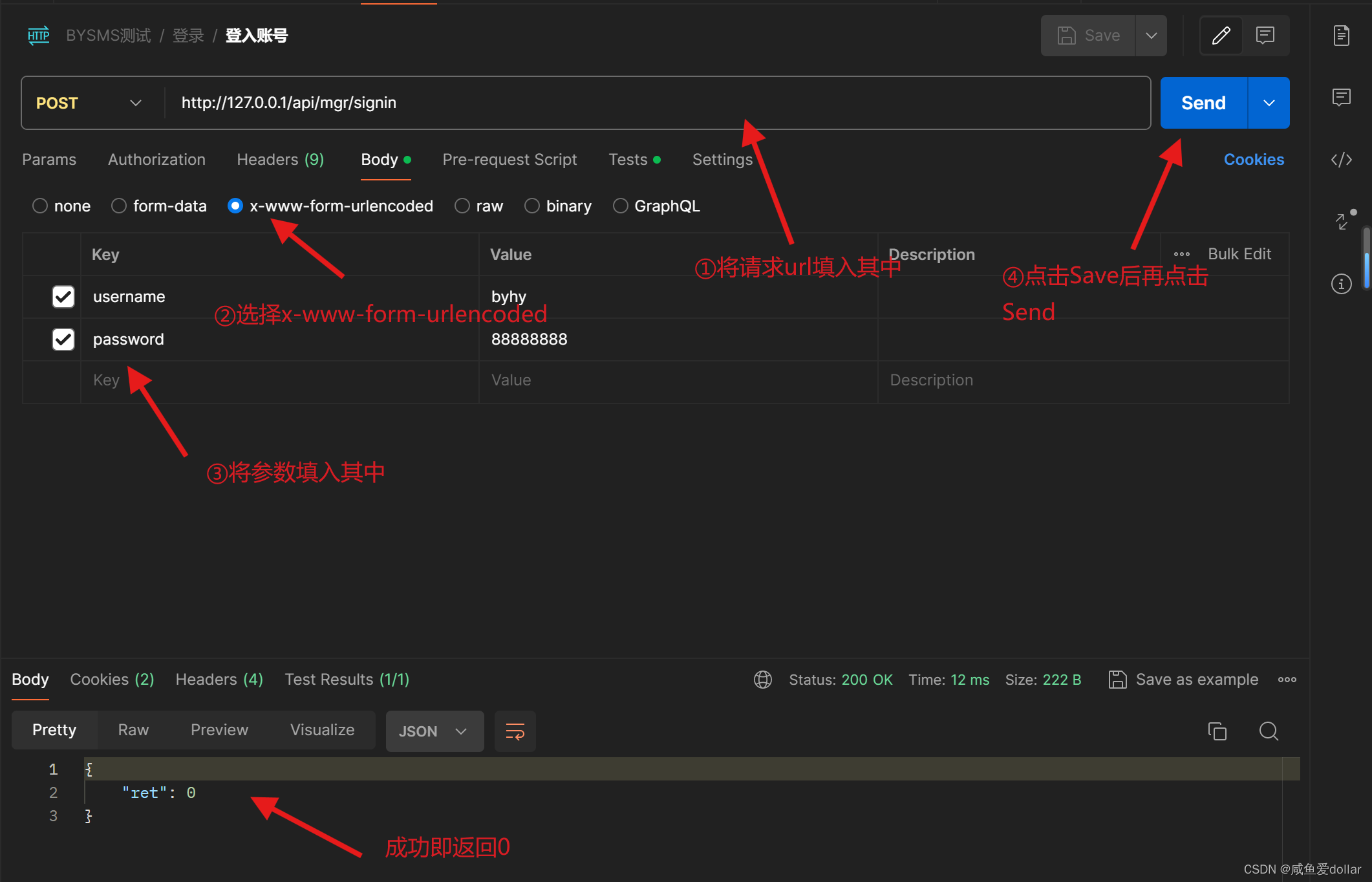Search the response with magnifier icon
This screenshot has width=1372, height=882.
point(1269,731)
